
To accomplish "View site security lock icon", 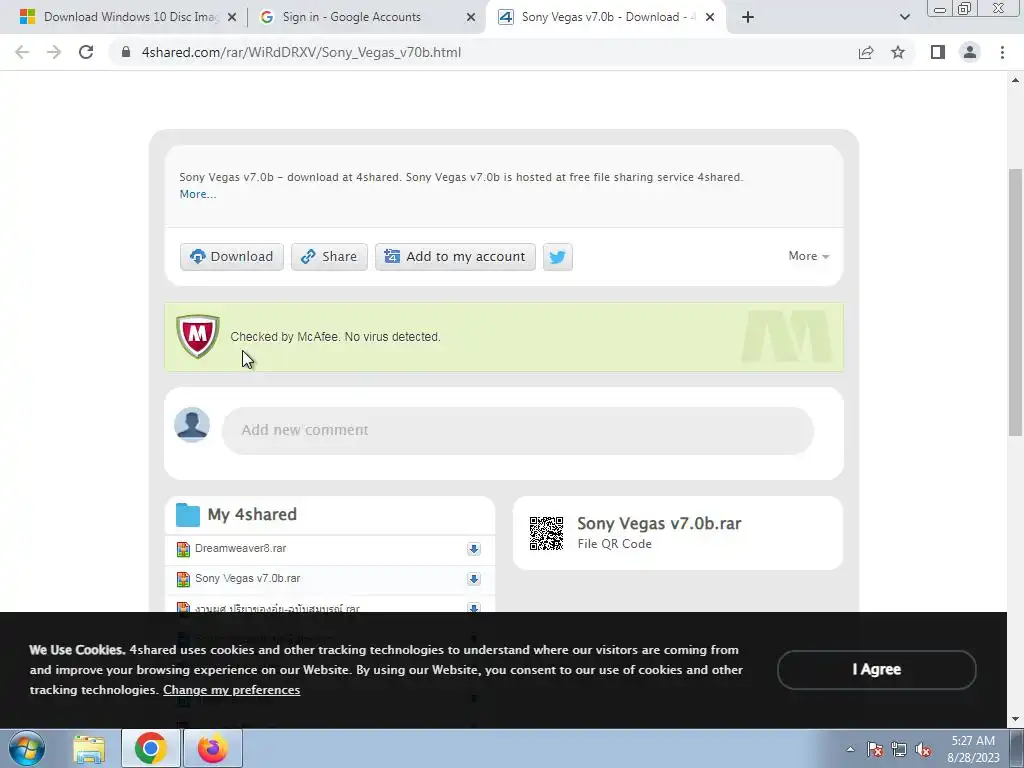I will point(126,52).
